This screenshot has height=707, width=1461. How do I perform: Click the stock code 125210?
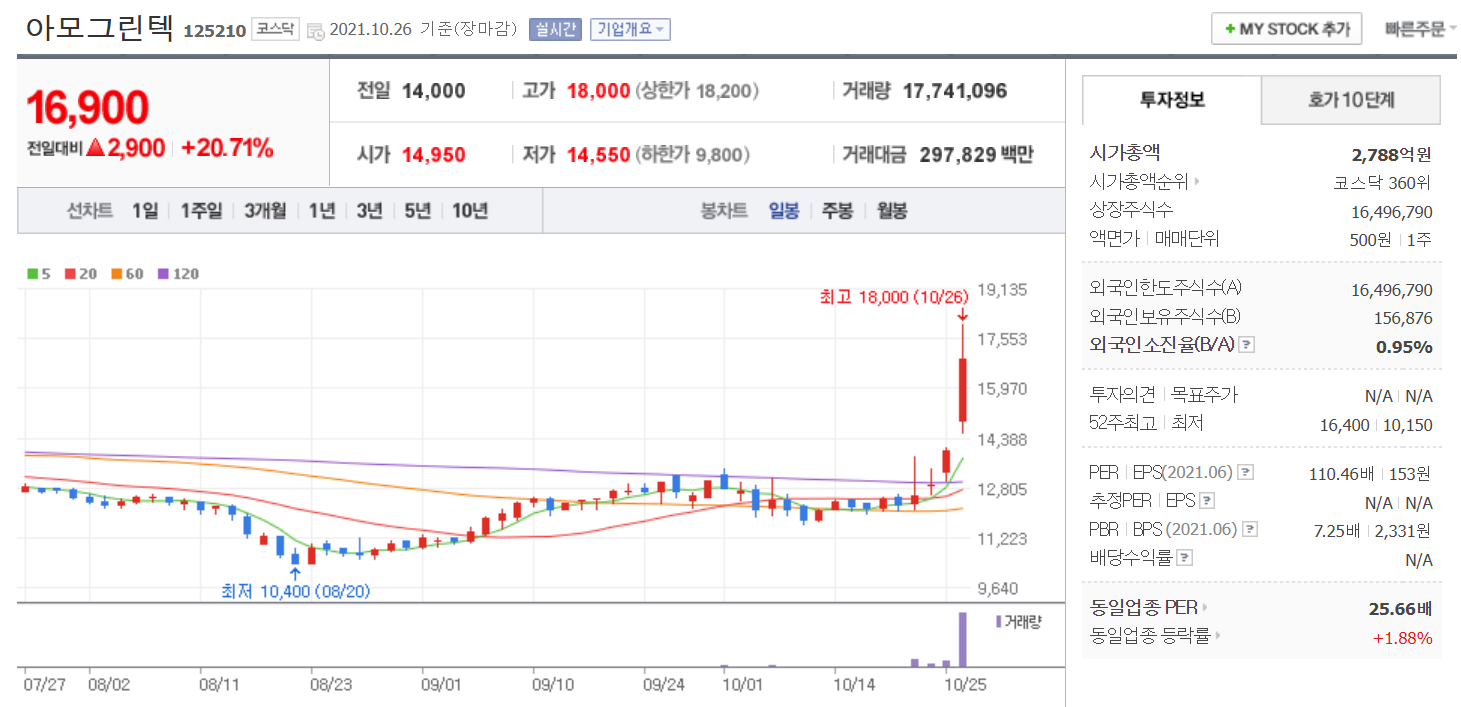pos(214,31)
